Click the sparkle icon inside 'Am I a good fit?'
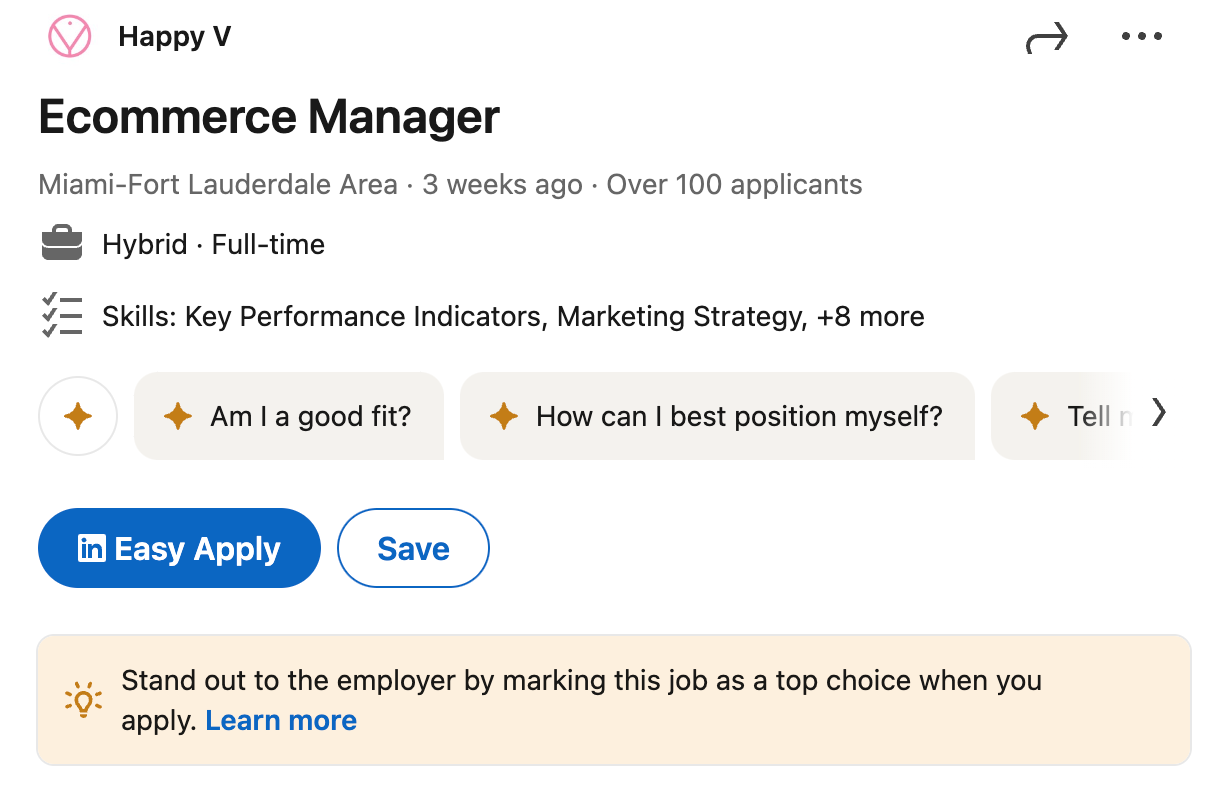This screenshot has width=1228, height=806. [x=177, y=416]
